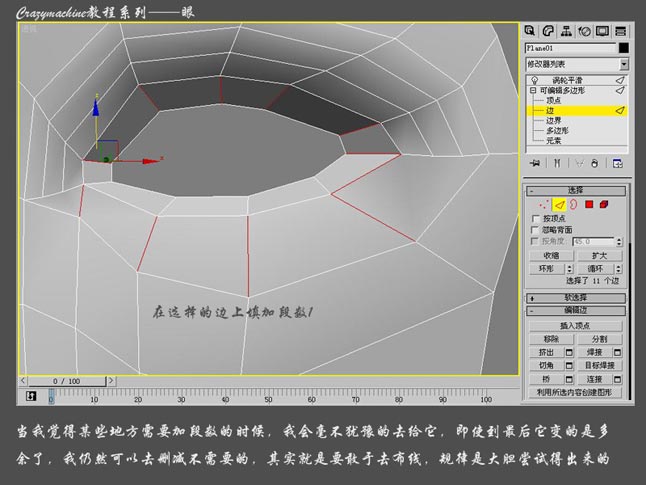Click the 循环 button

595,269
